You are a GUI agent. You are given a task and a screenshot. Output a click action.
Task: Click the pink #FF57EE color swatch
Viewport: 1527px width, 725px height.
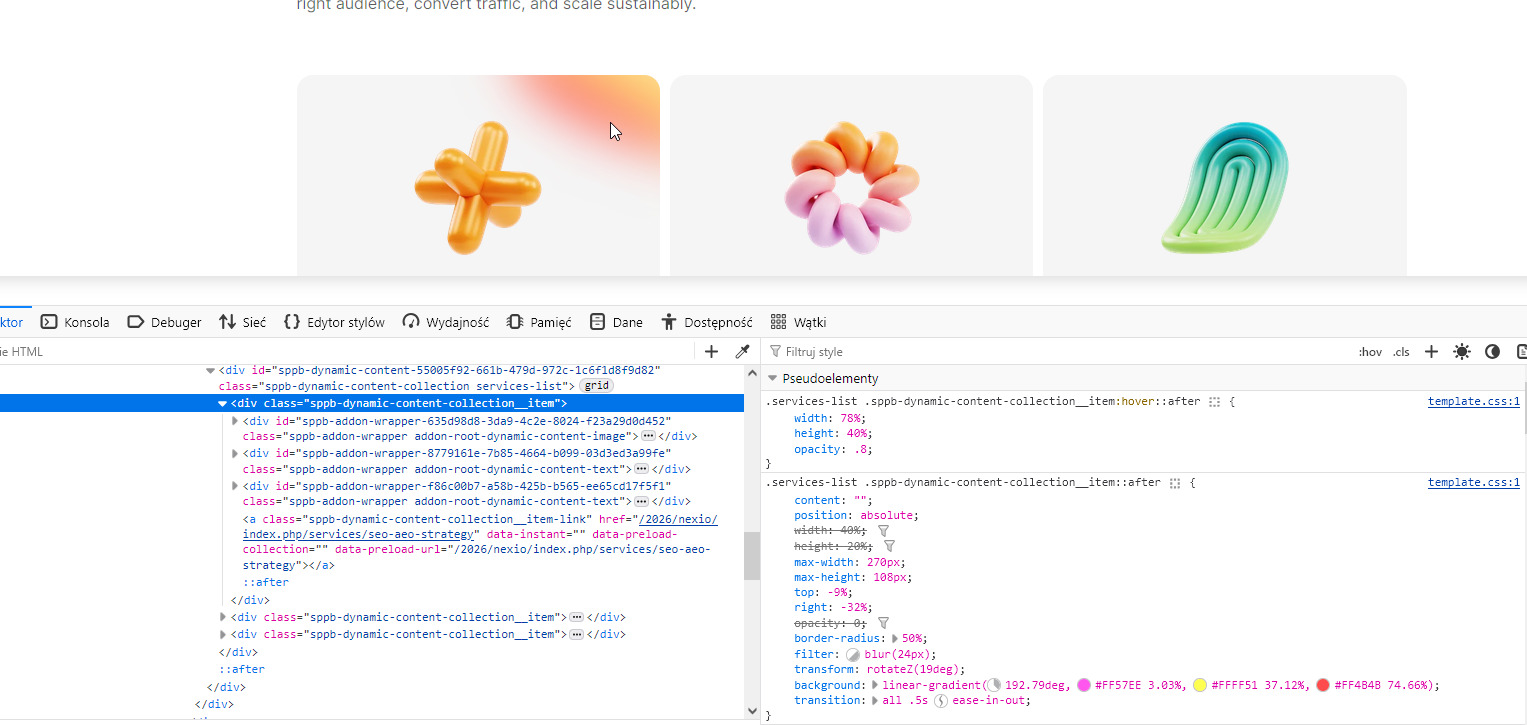[x=1083, y=686]
